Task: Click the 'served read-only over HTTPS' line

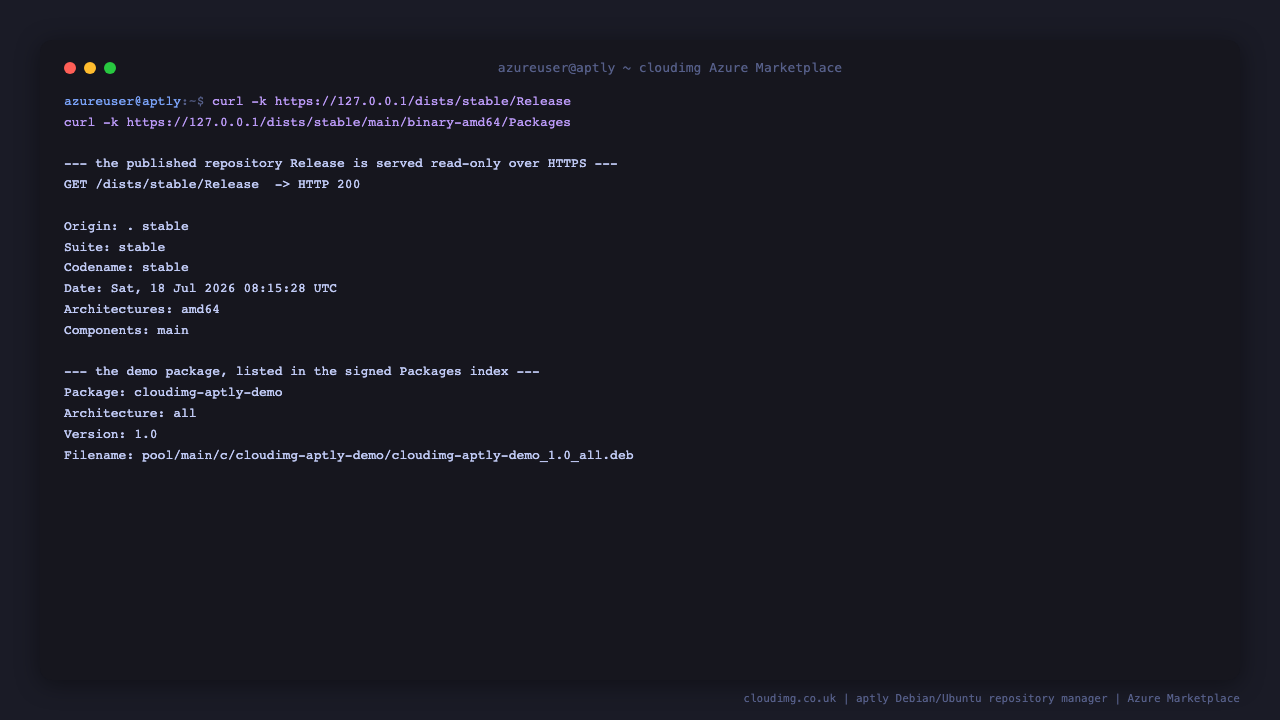Action: (341, 164)
